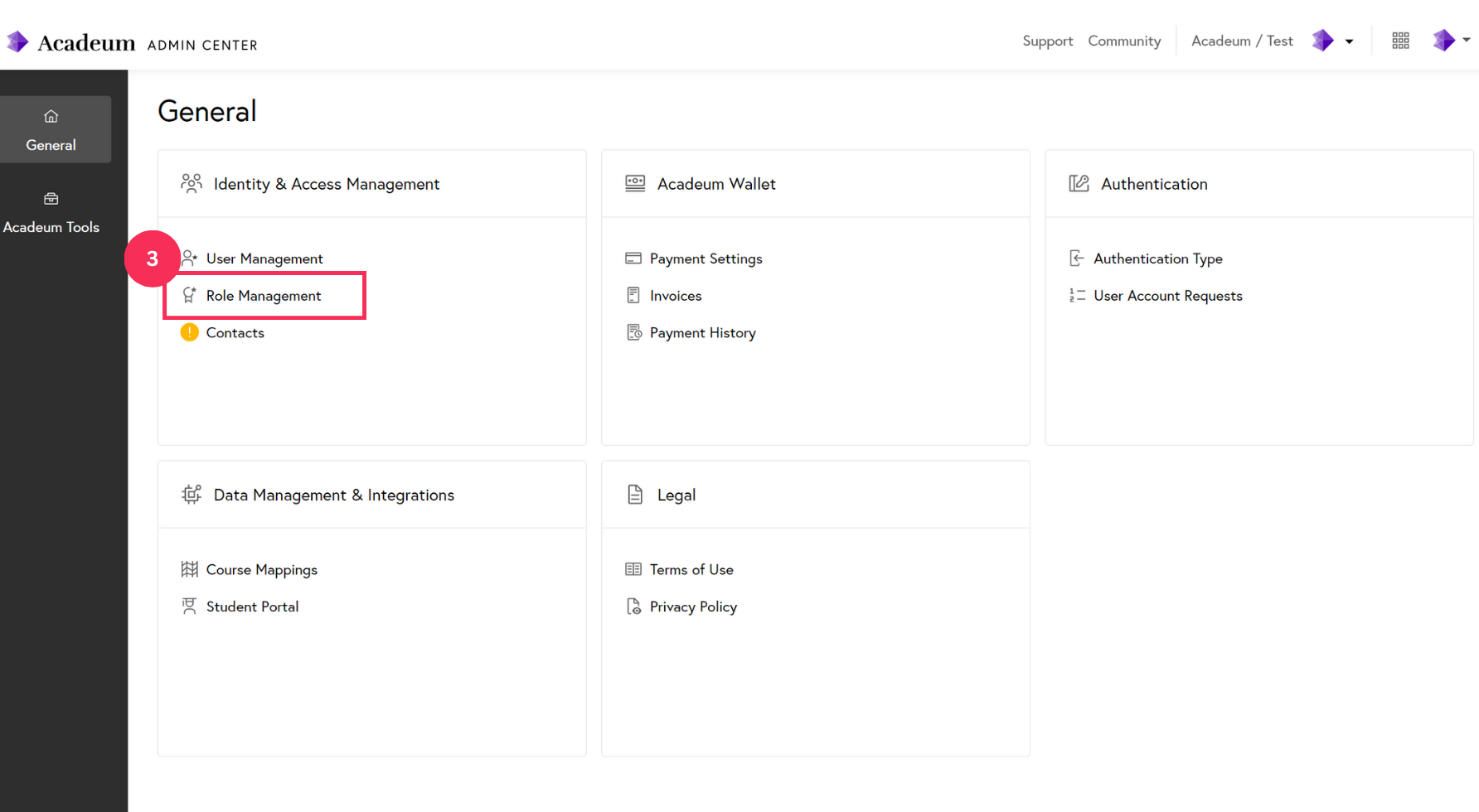Viewport: 1479px width, 812px height.
Task: Click the Legal document icon
Action: [x=635, y=495]
